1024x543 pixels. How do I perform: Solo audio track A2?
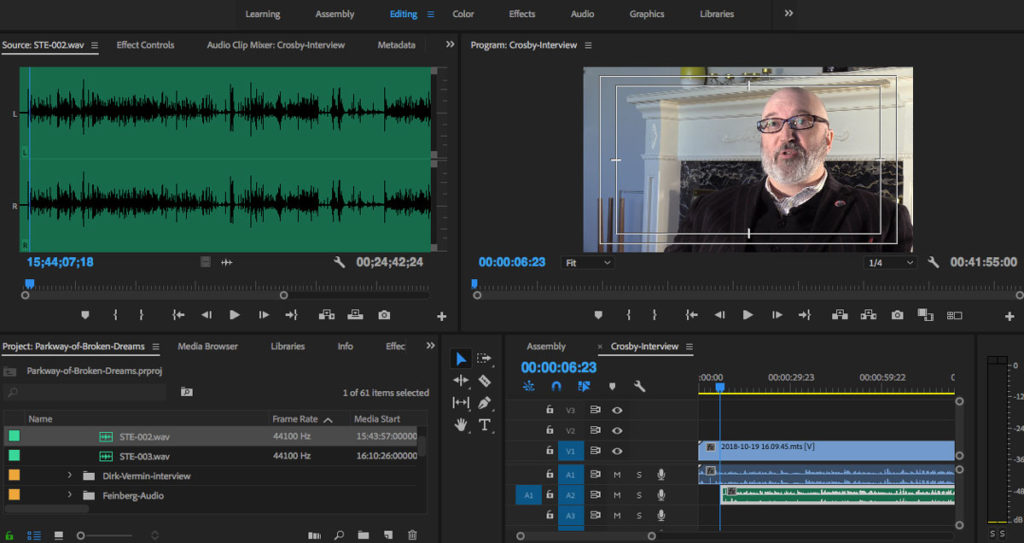tap(639, 495)
